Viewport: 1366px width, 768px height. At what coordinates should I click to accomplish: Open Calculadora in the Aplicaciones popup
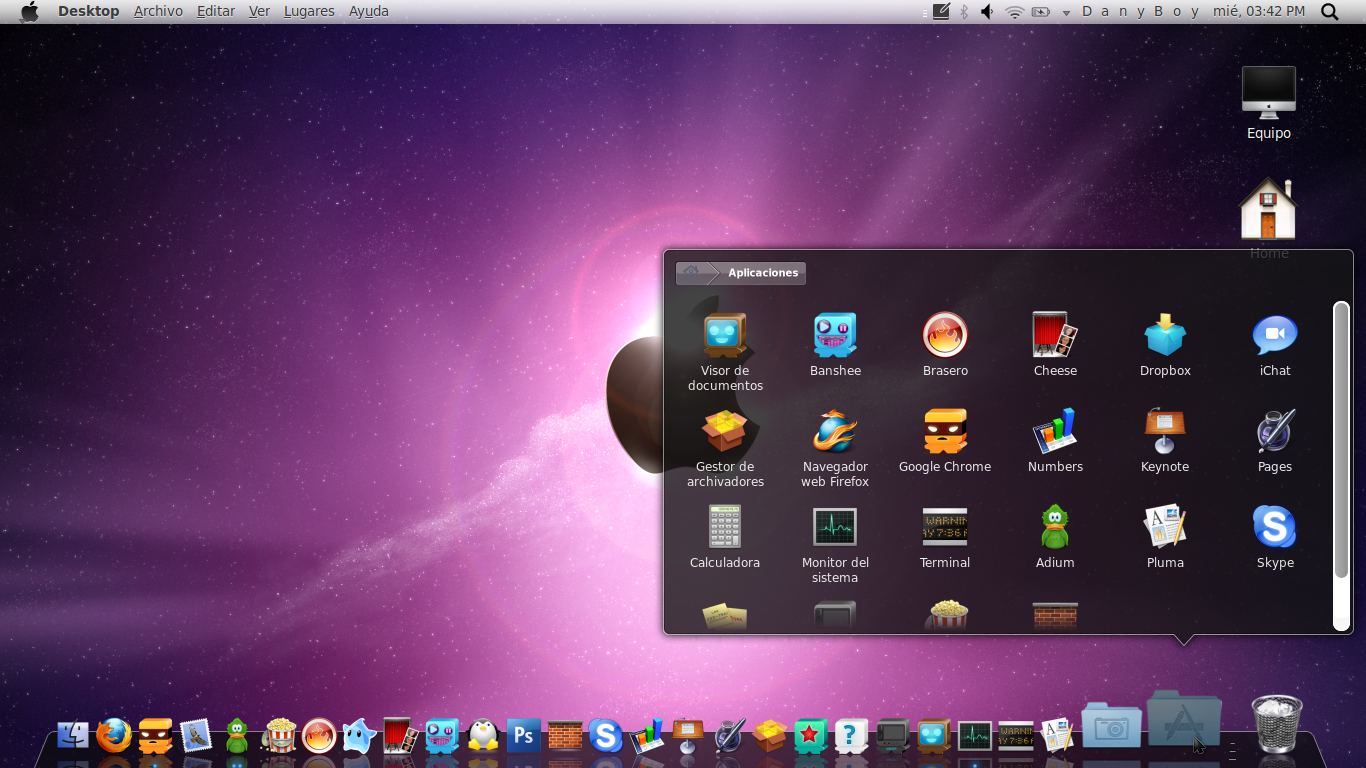[725, 537]
